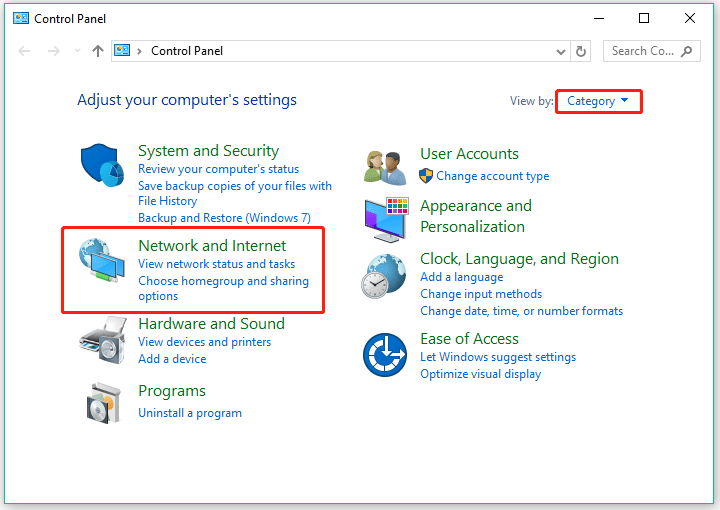Refresh the Control Panel view
The image size is (720, 510).
coord(581,51)
